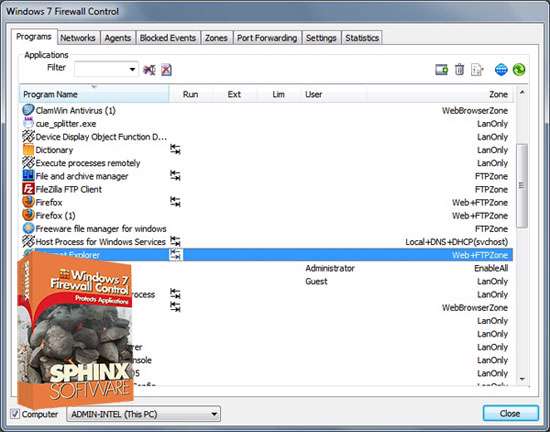
Task: Click the Lim column header
Action: [x=279, y=94]
